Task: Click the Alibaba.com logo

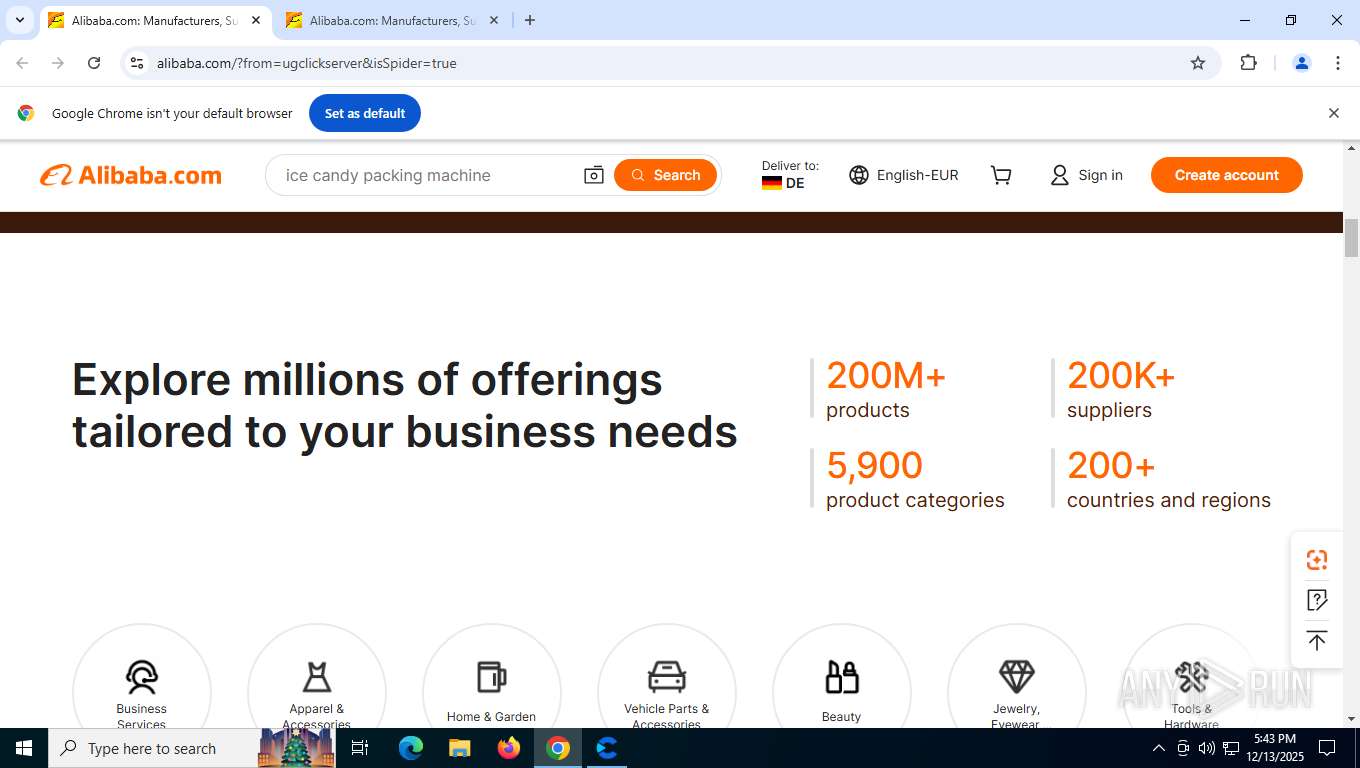Action: pos(131,175)
